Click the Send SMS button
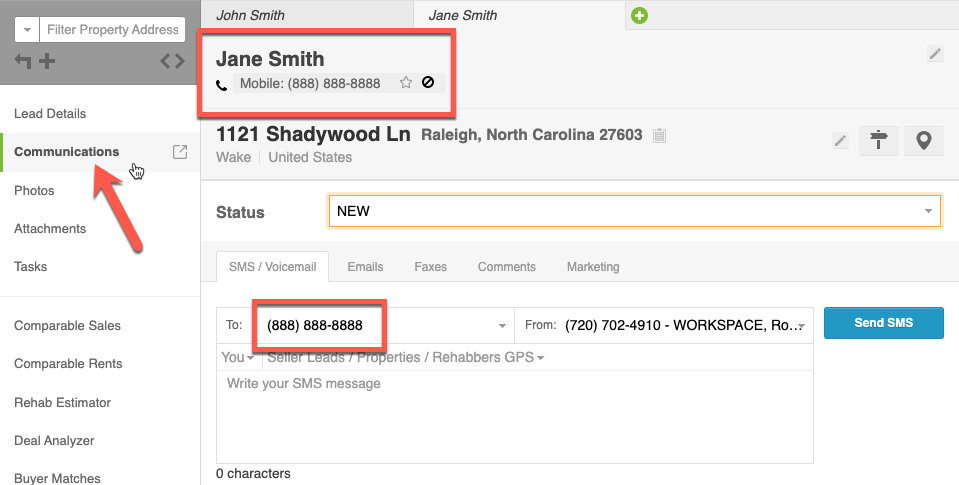The height and width of the screenshot is (485, 959). click(x=884, y=323)
